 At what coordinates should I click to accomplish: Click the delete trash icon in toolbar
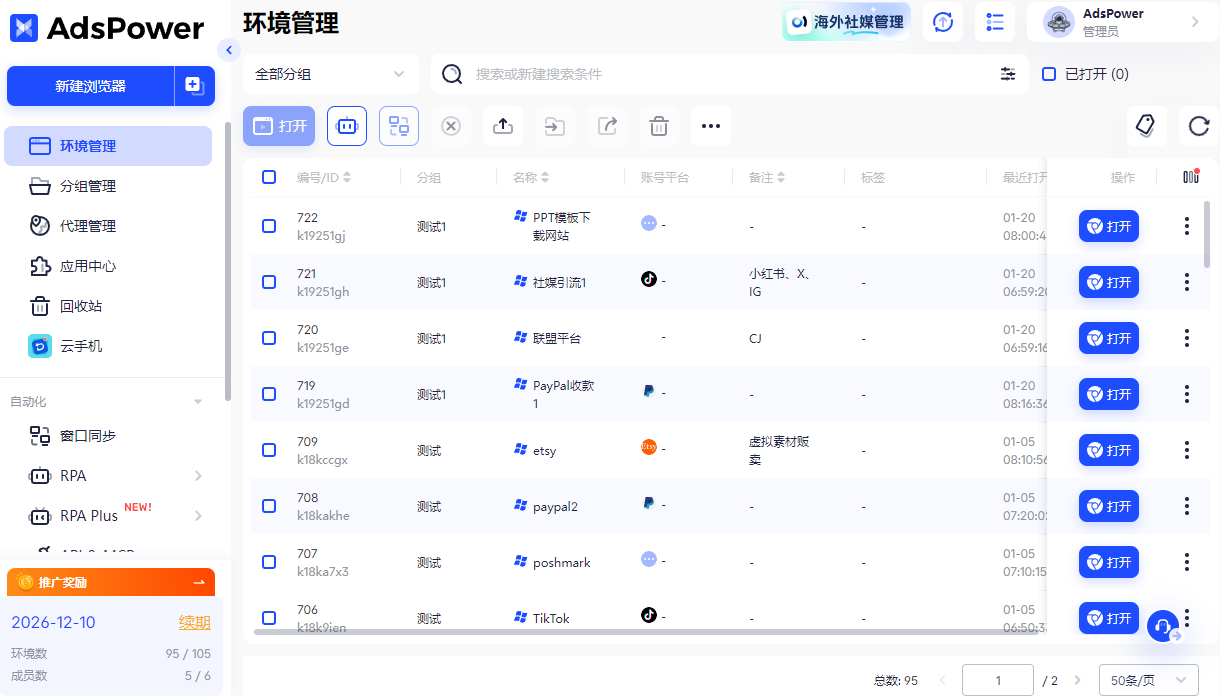[x=658, y=126]
